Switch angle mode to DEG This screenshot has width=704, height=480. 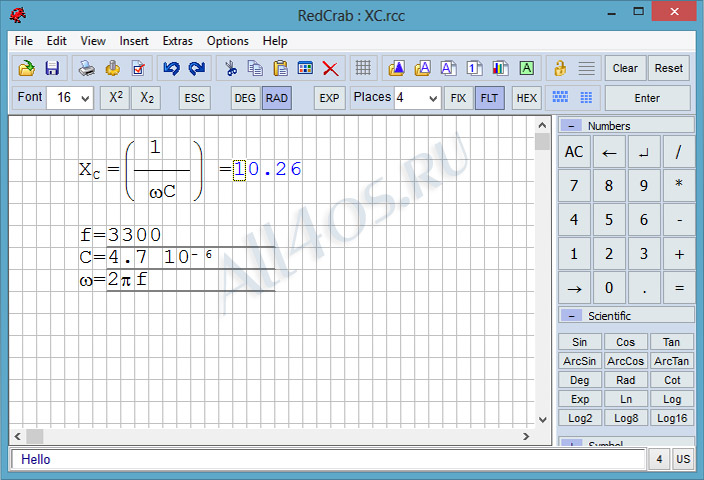pyautogui.click(x=245, y=98)
